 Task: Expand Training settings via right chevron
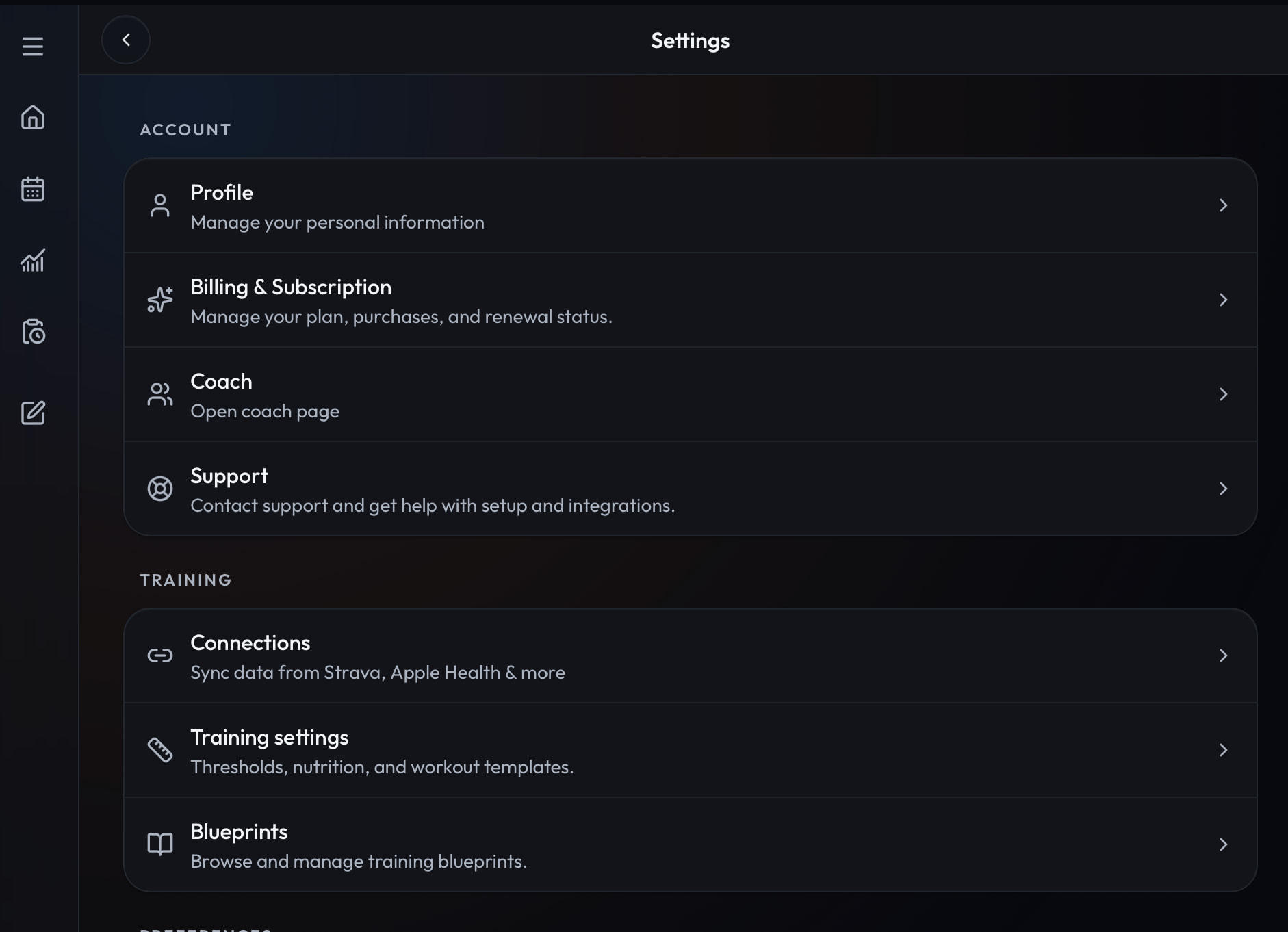[1223, 750]
